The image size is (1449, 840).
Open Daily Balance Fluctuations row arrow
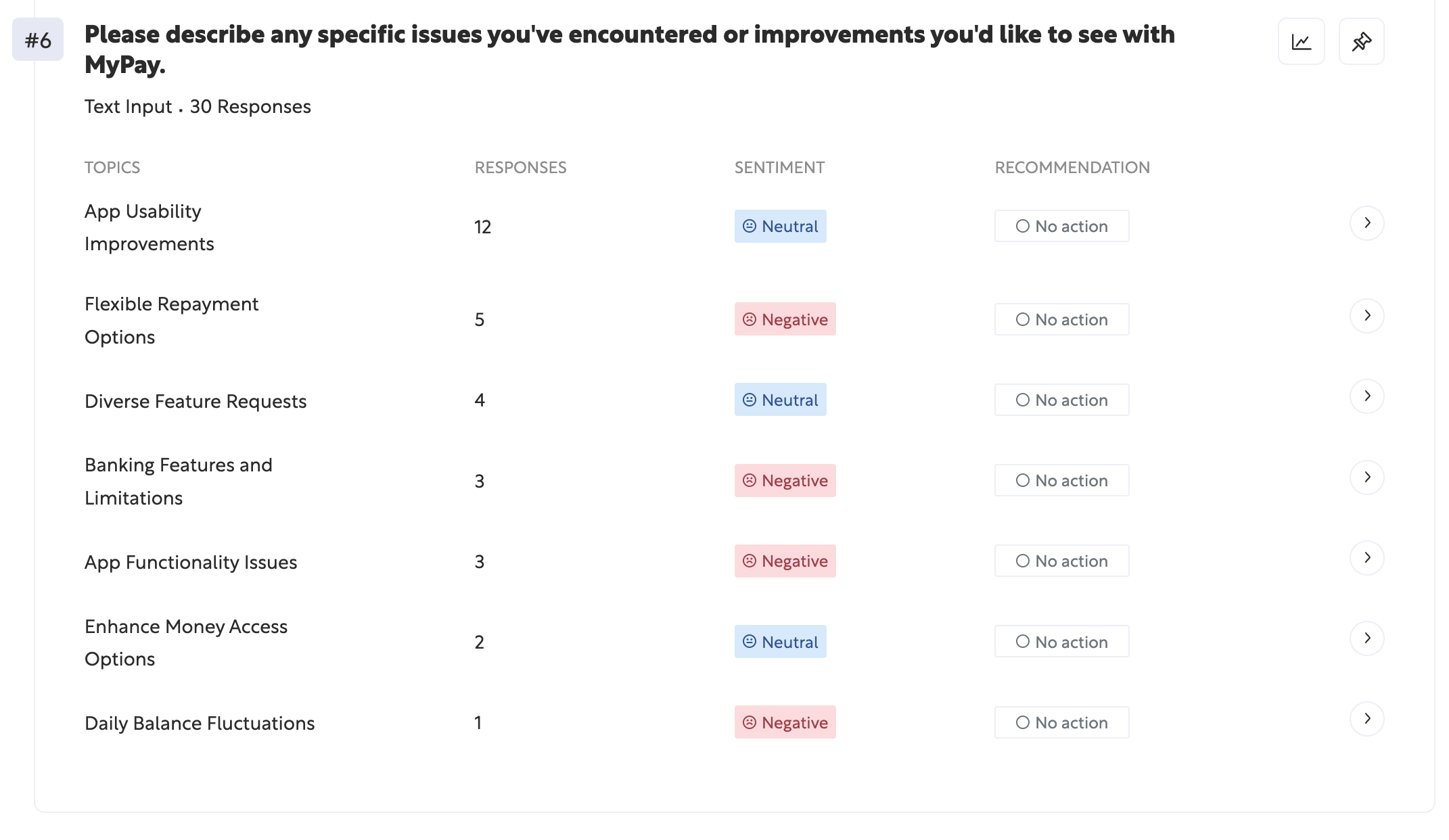pyautogui.click(x=1366, y=719)
